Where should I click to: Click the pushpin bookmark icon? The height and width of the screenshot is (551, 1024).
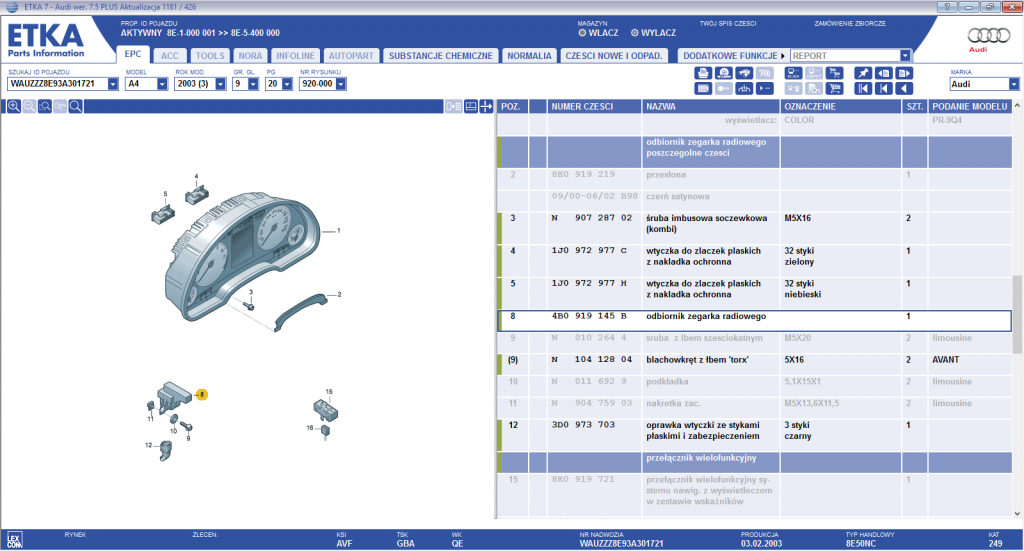(863, 73)
